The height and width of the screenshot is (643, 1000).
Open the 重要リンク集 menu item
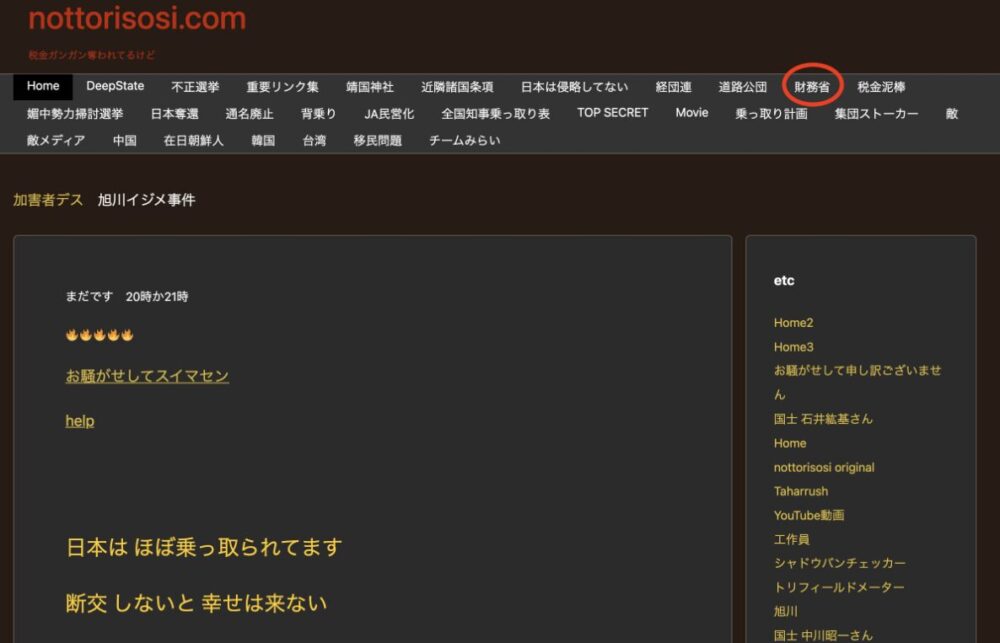[x=282, y=88]
